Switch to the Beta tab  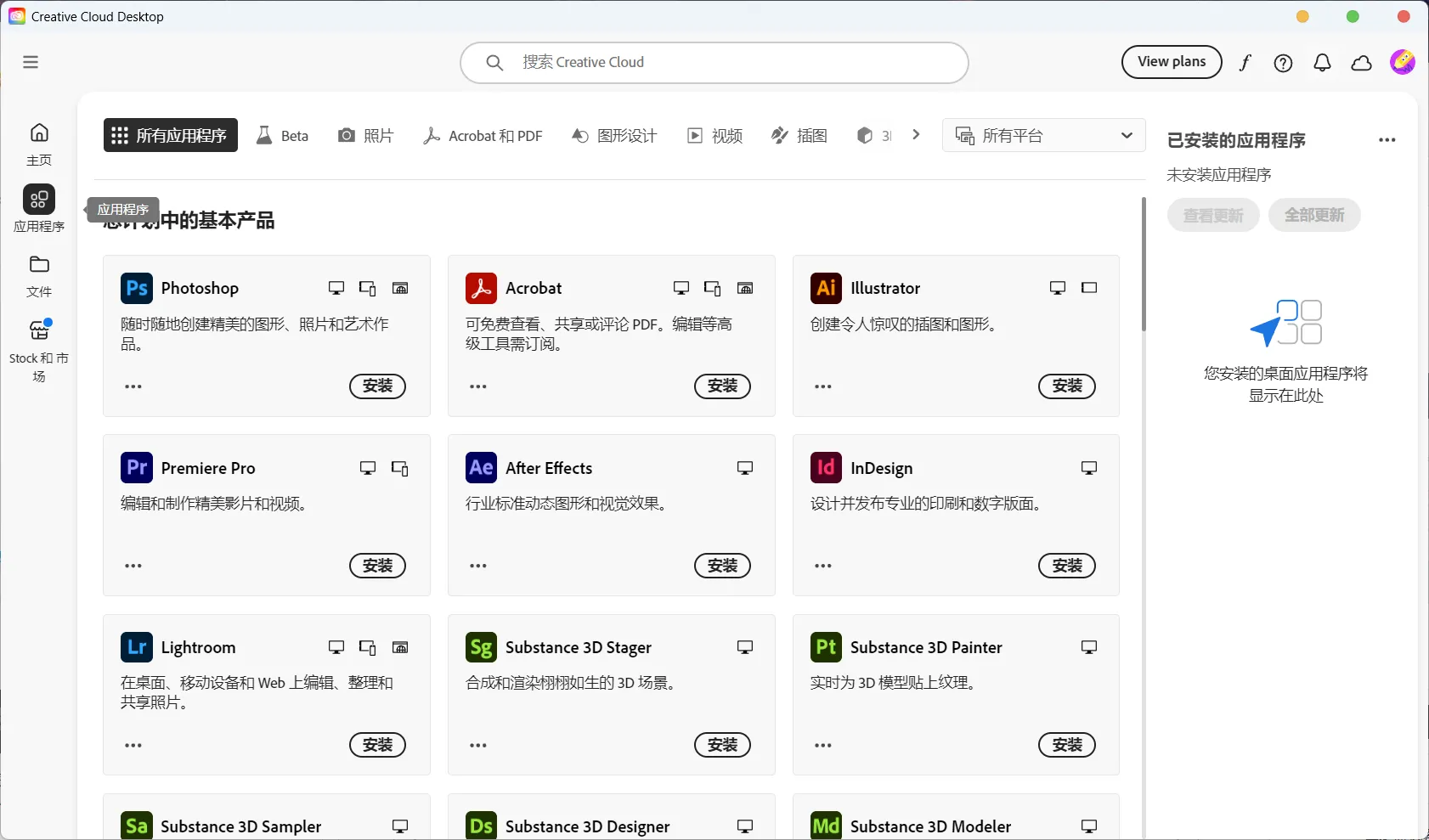pos(283,136)
